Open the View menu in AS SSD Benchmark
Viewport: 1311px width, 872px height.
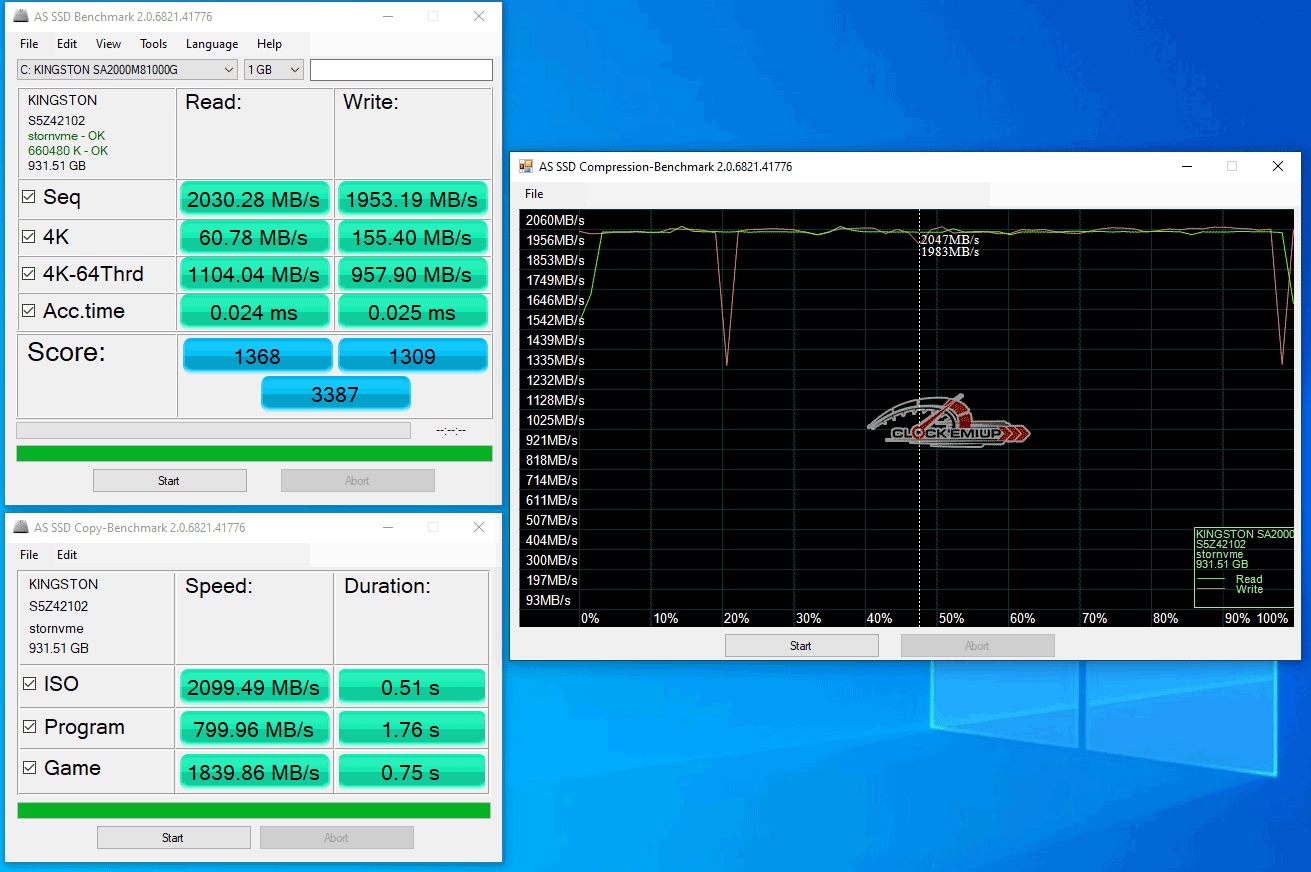(108, 44)
